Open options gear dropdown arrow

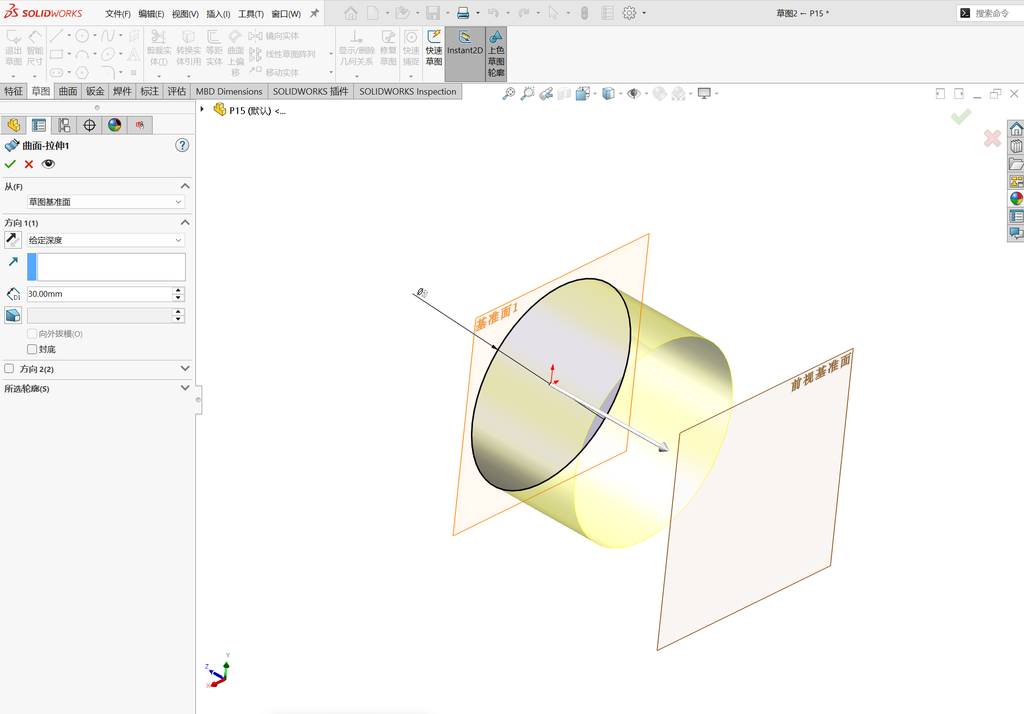click(x=644, y=13)
